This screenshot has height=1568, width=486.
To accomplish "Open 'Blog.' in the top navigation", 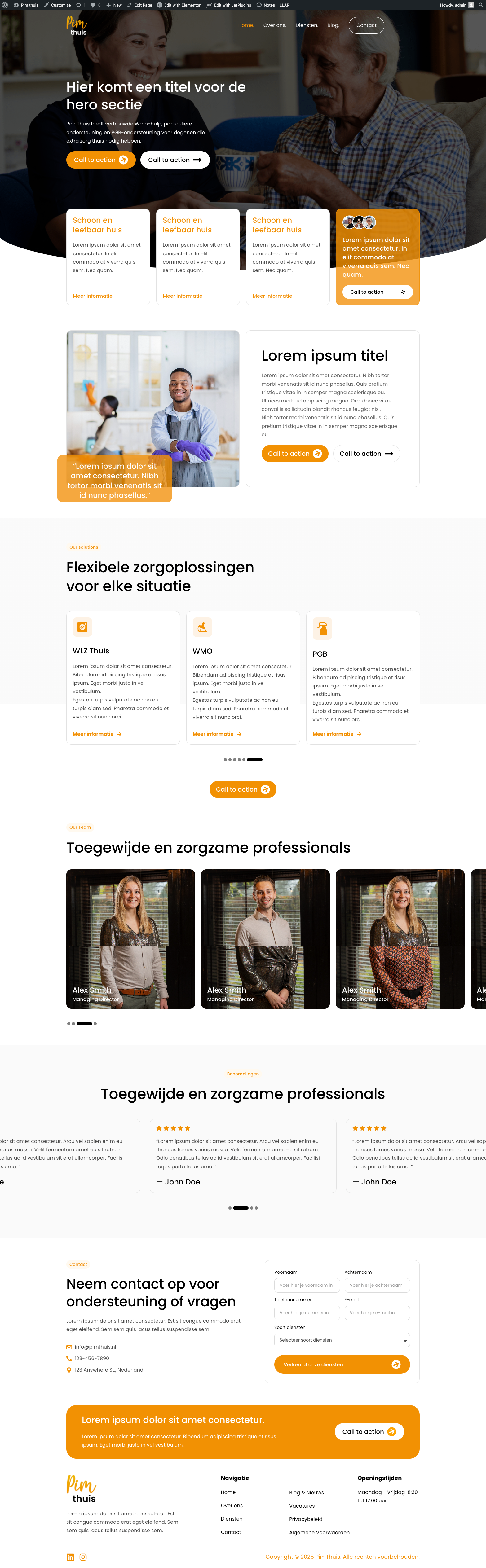I will pos(333,26).
